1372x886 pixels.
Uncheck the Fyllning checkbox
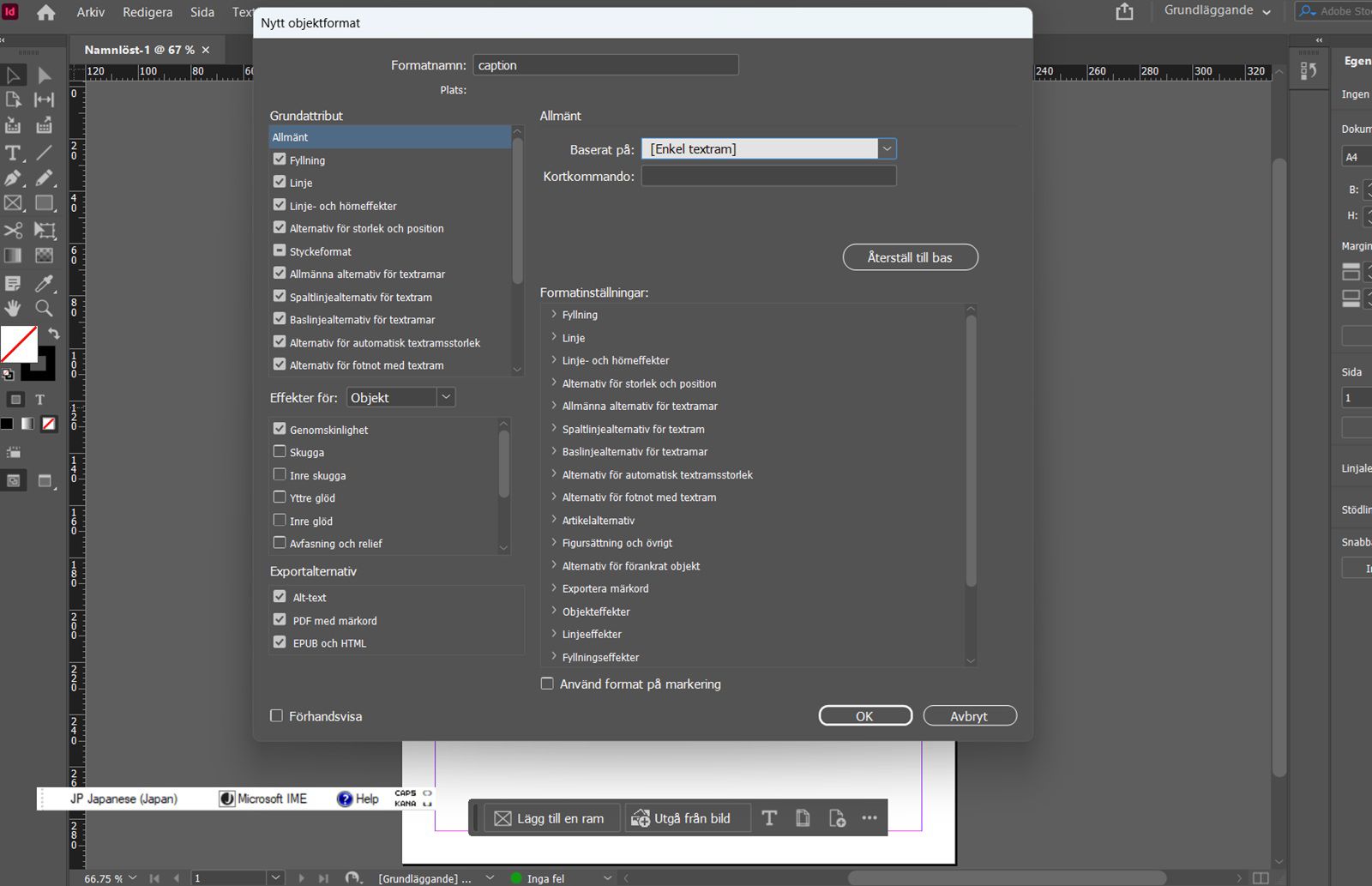pyautogui.click(x=280, y=160)
